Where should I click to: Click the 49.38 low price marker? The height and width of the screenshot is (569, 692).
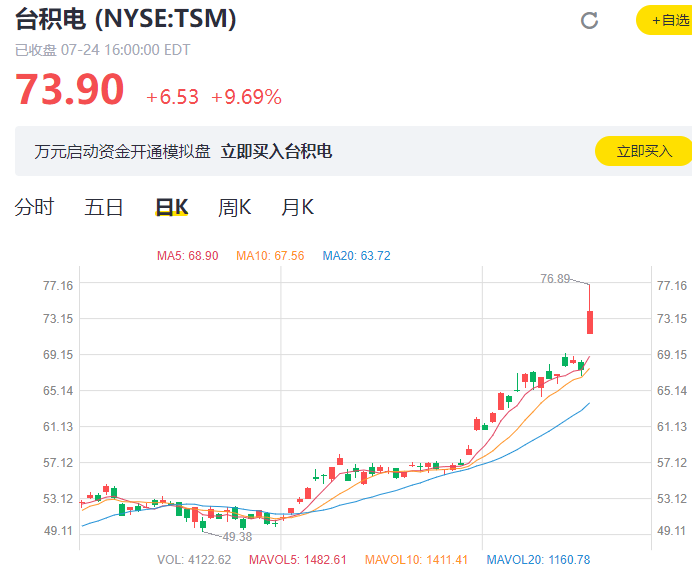(237, 537)
